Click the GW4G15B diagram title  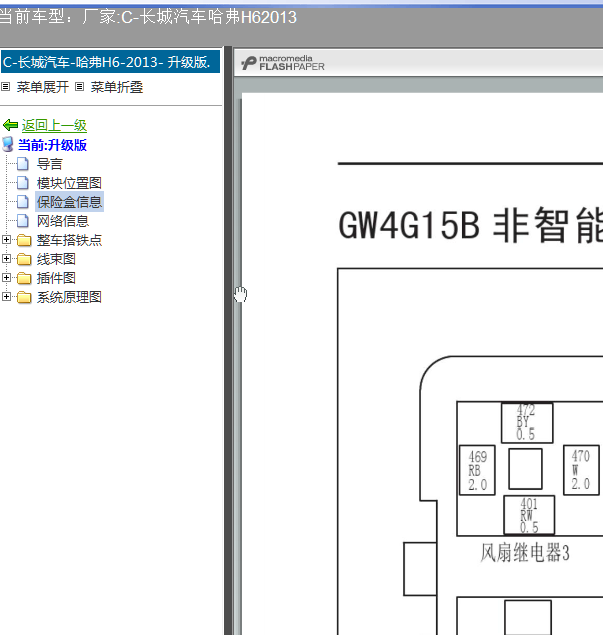tap(471, 225)
